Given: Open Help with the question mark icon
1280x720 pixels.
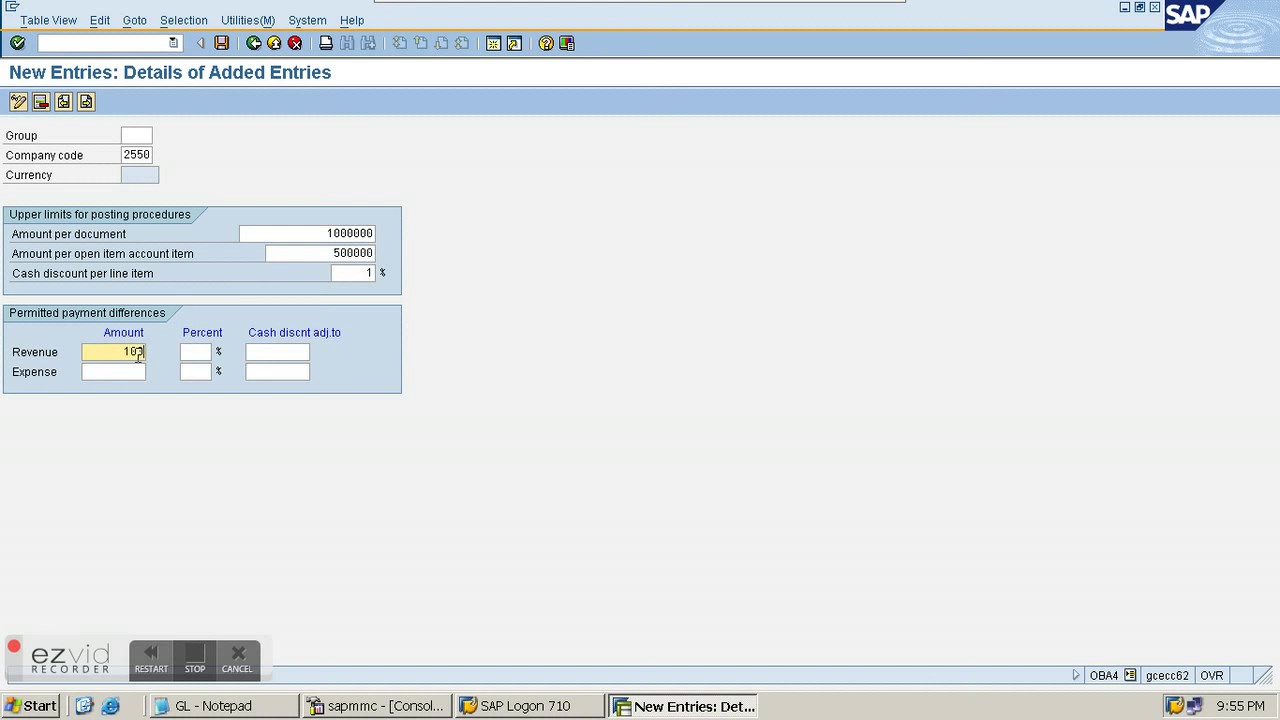Looking at the screenshot, I should point(545,43).
